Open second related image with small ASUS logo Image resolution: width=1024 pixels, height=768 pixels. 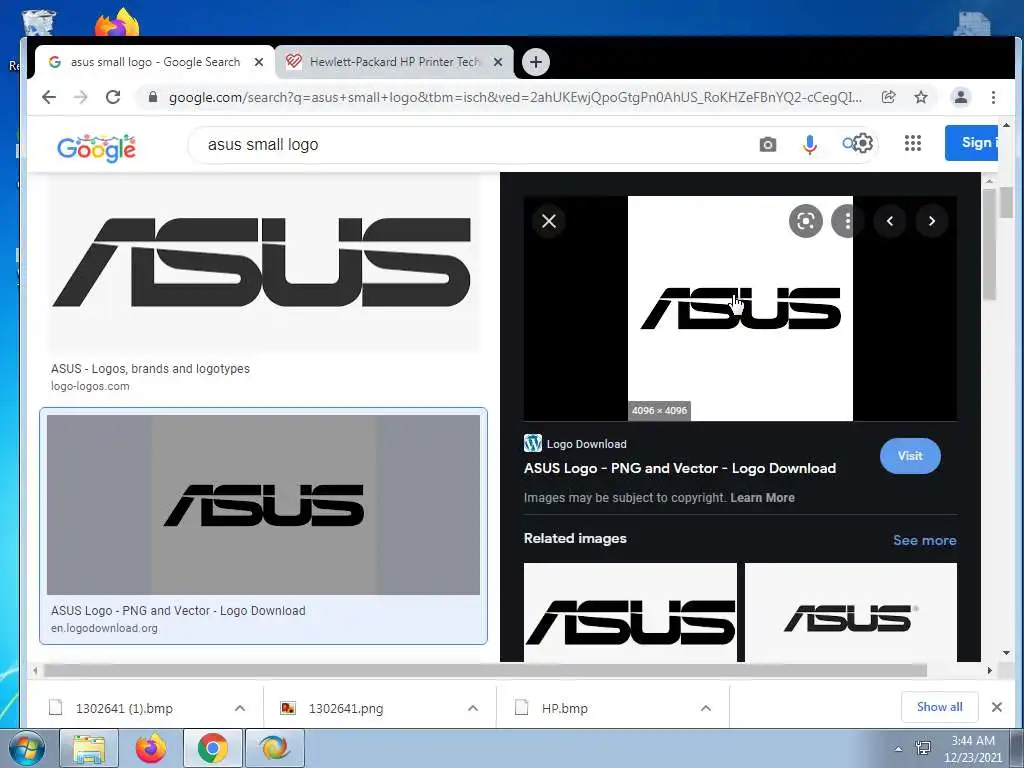pyautogui.click(x=851, y=613)
